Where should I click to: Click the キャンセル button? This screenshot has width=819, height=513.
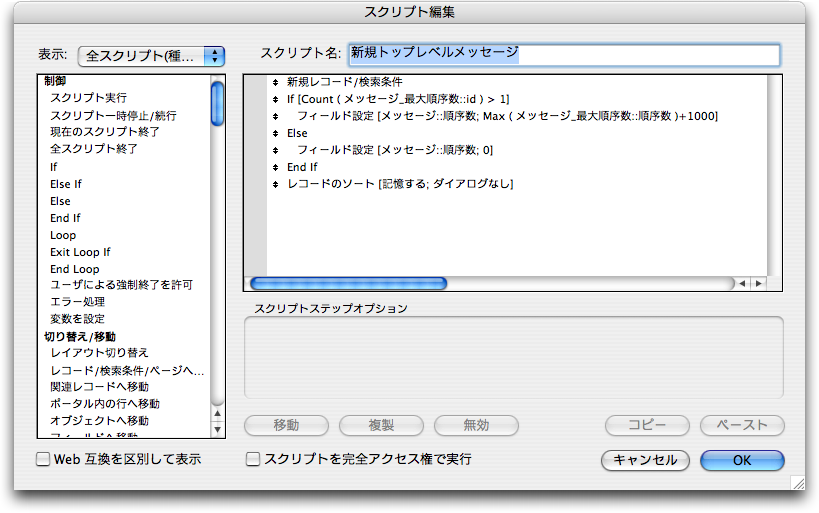645,460
